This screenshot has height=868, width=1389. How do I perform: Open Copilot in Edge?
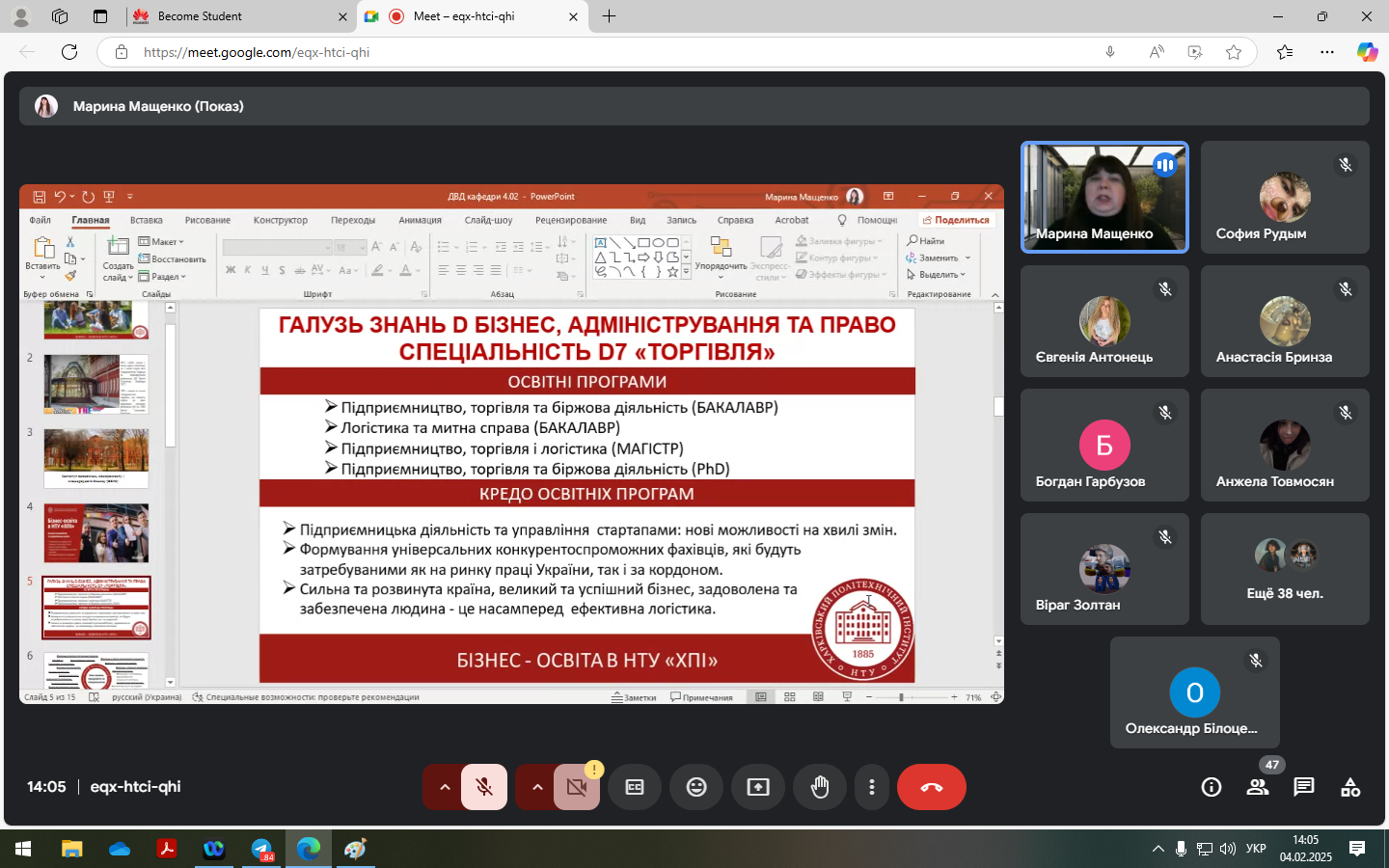tap(1367, 52)
